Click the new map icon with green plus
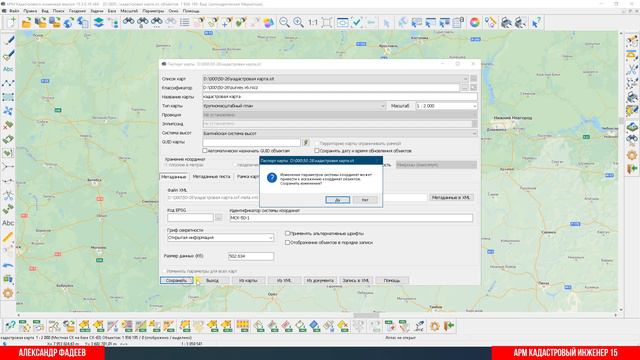 [x=11, y=22]
